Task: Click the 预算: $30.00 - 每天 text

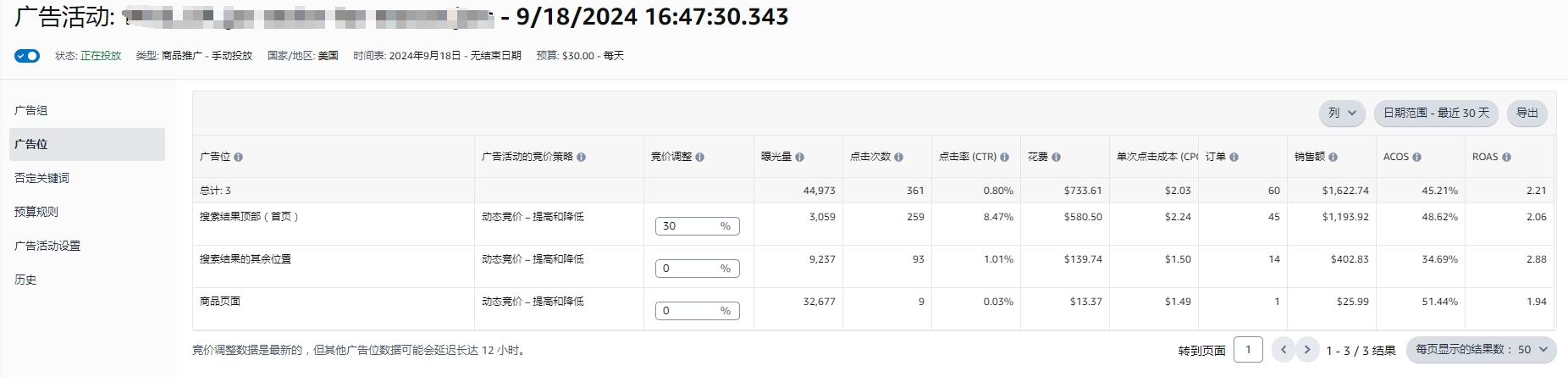Action: coord(580,56)
